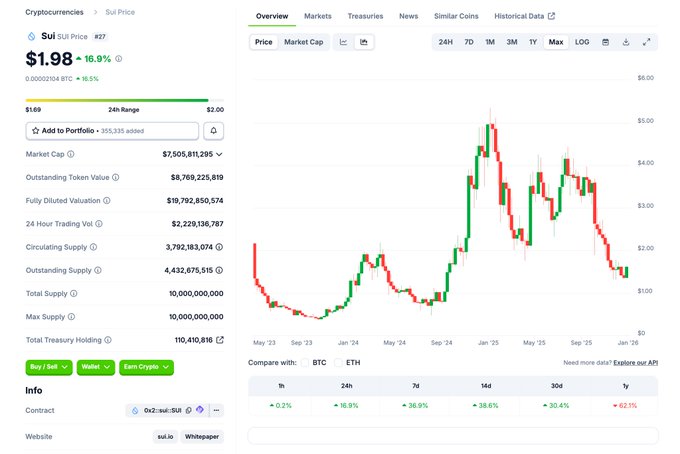Open the Buy / Sell dropdown

pyautogui.click(x=50, y=367)
